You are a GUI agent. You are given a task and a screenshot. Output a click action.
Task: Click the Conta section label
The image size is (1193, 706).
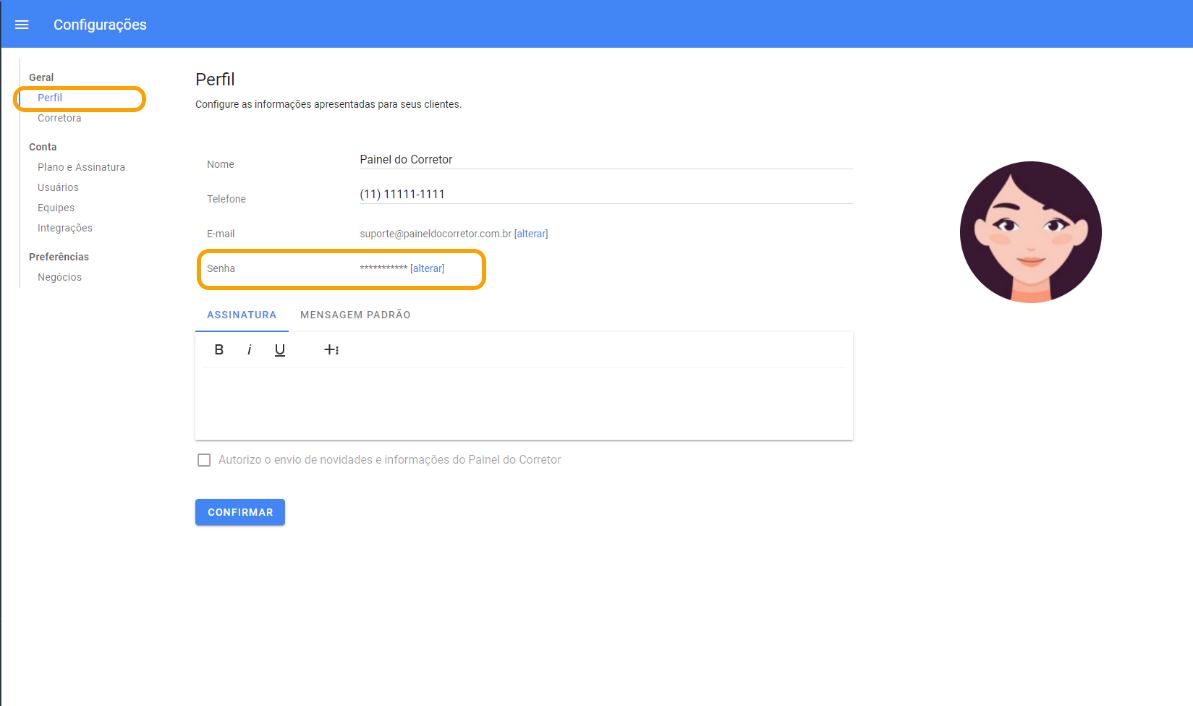point(43,147)
